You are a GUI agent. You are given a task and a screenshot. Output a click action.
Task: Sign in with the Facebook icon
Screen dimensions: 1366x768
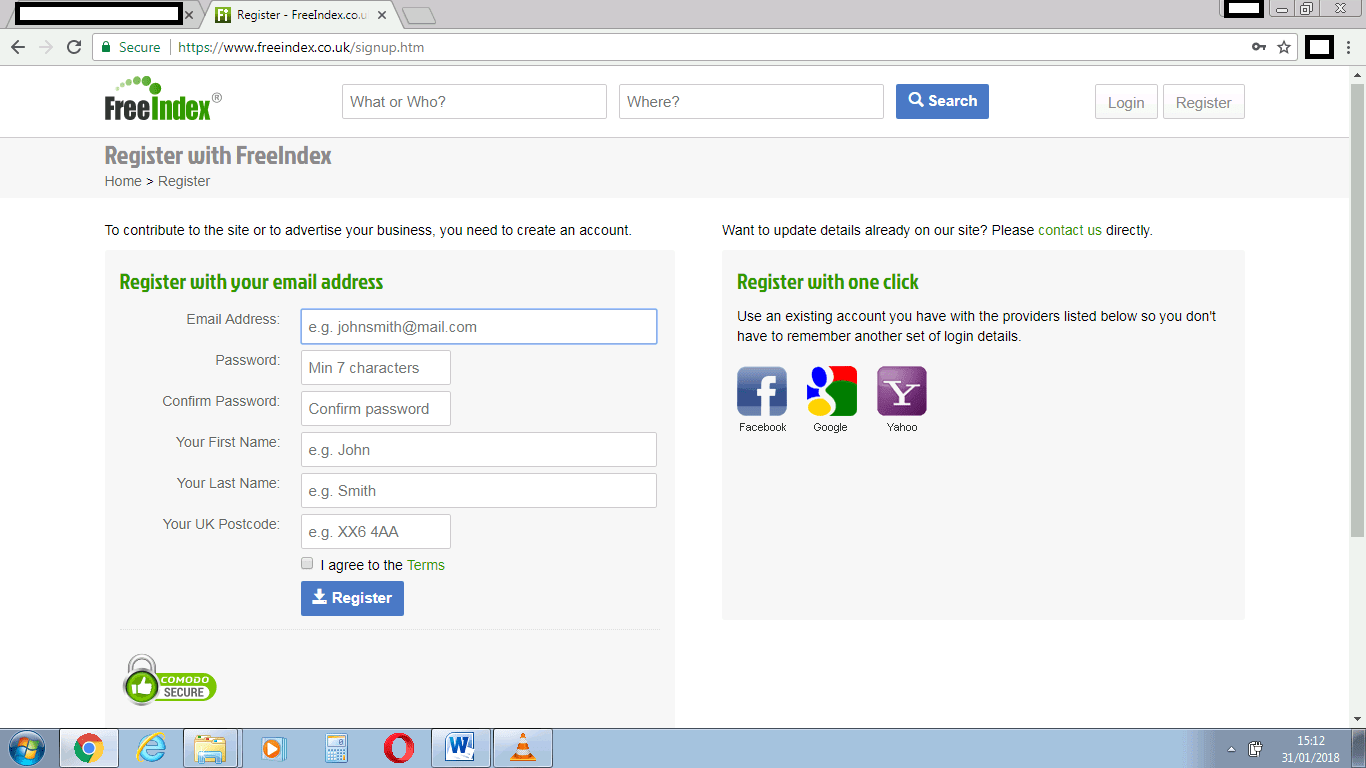coord(761,390)
